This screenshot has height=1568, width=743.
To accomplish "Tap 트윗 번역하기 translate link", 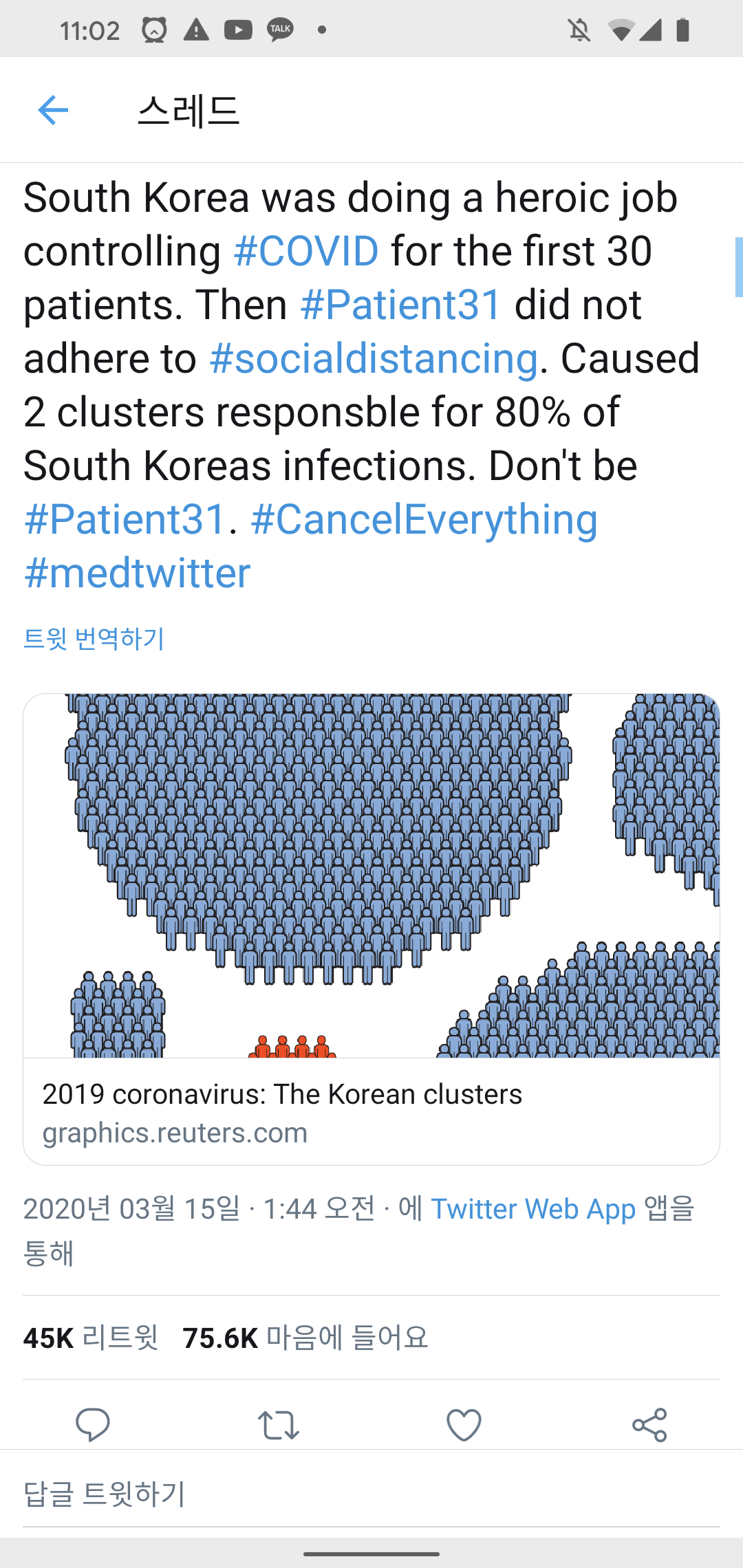I will (94, 639).
